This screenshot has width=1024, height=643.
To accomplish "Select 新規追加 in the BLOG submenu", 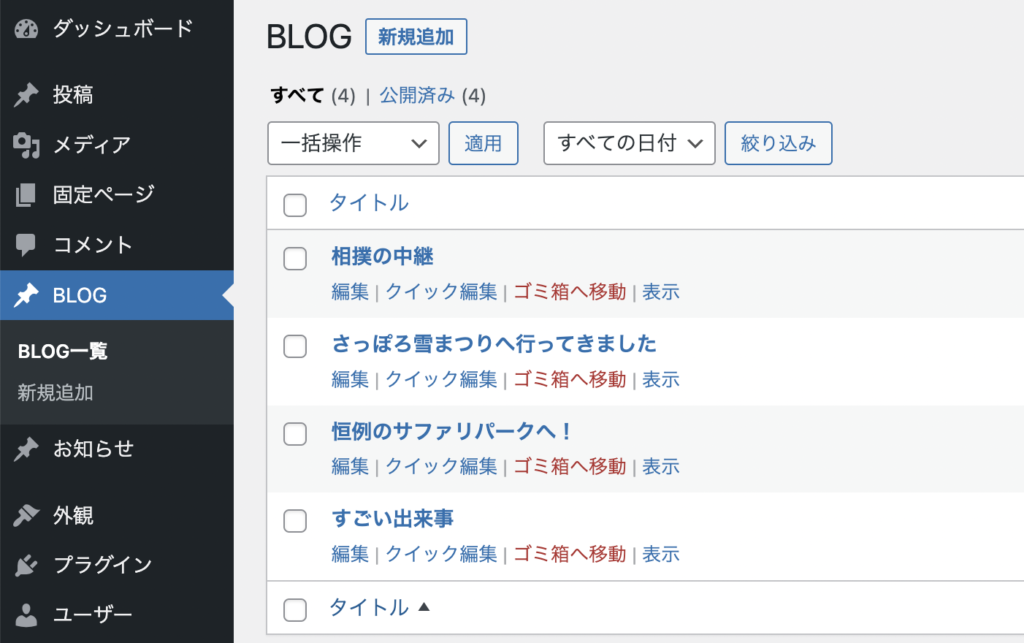I will tap(55, 393).
